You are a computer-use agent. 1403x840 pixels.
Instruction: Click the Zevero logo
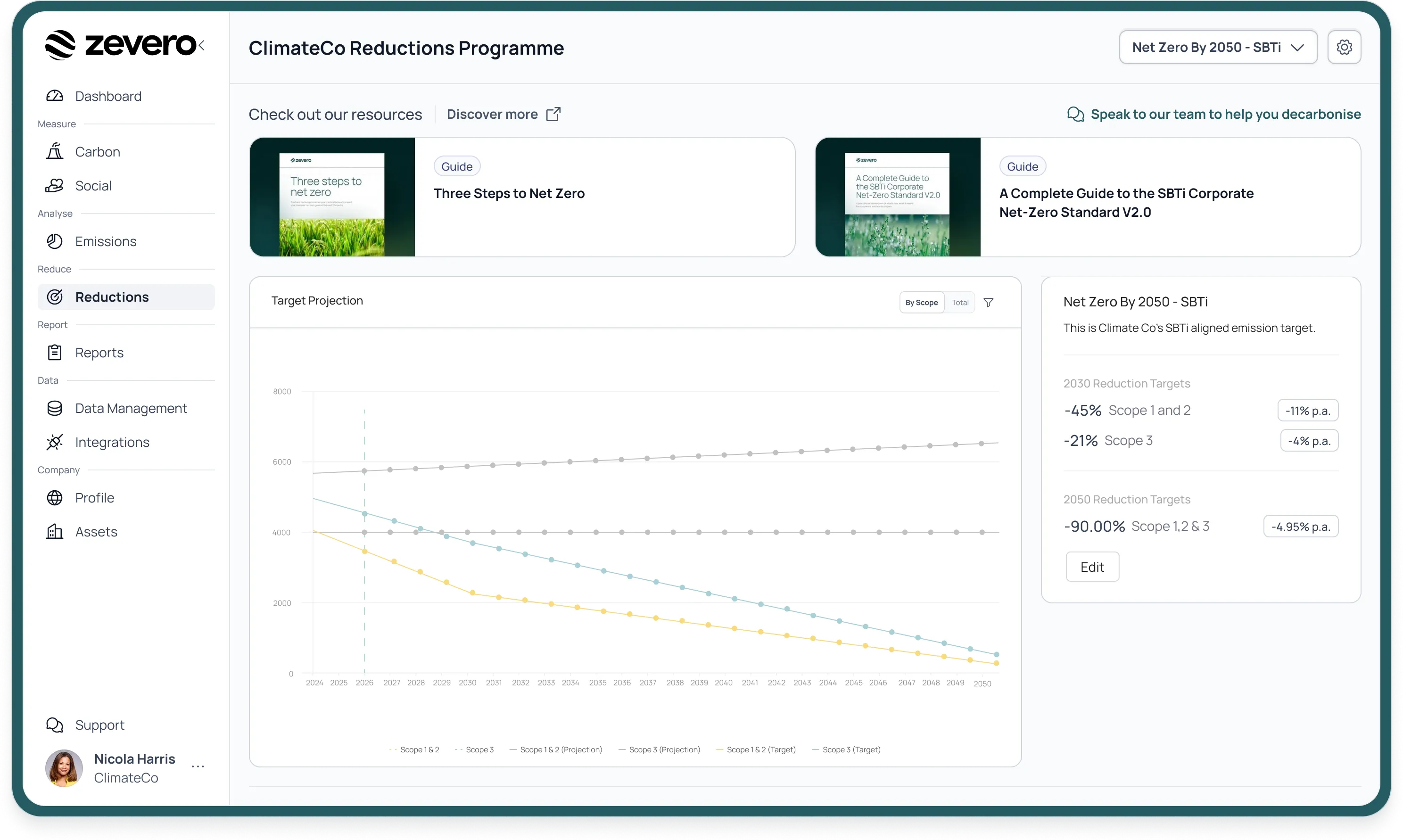pos(121,45)
